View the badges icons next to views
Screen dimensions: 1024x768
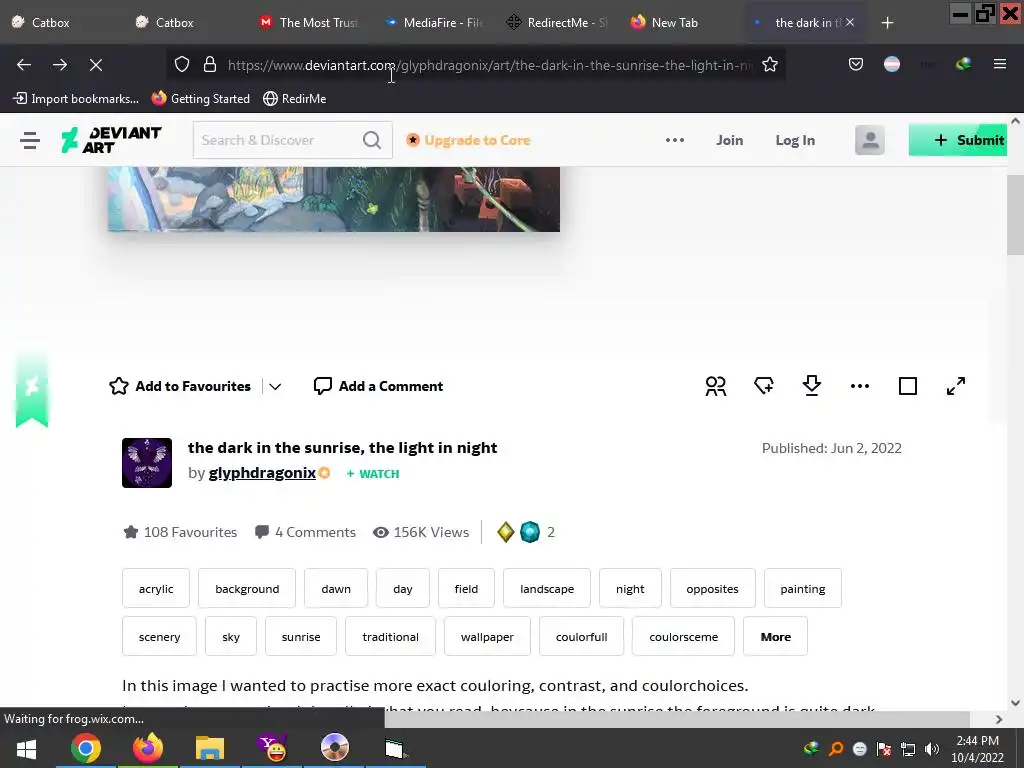click(x=519, y=532)
